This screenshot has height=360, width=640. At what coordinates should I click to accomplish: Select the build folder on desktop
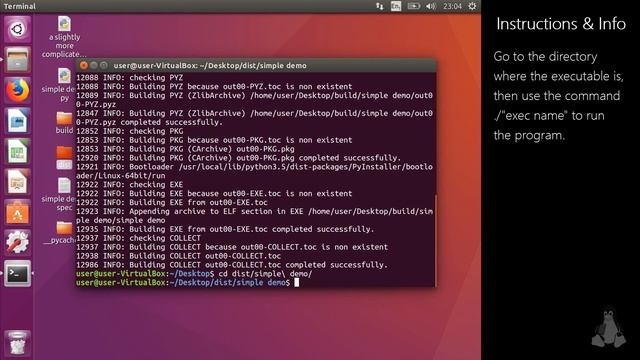click(64, 122)
